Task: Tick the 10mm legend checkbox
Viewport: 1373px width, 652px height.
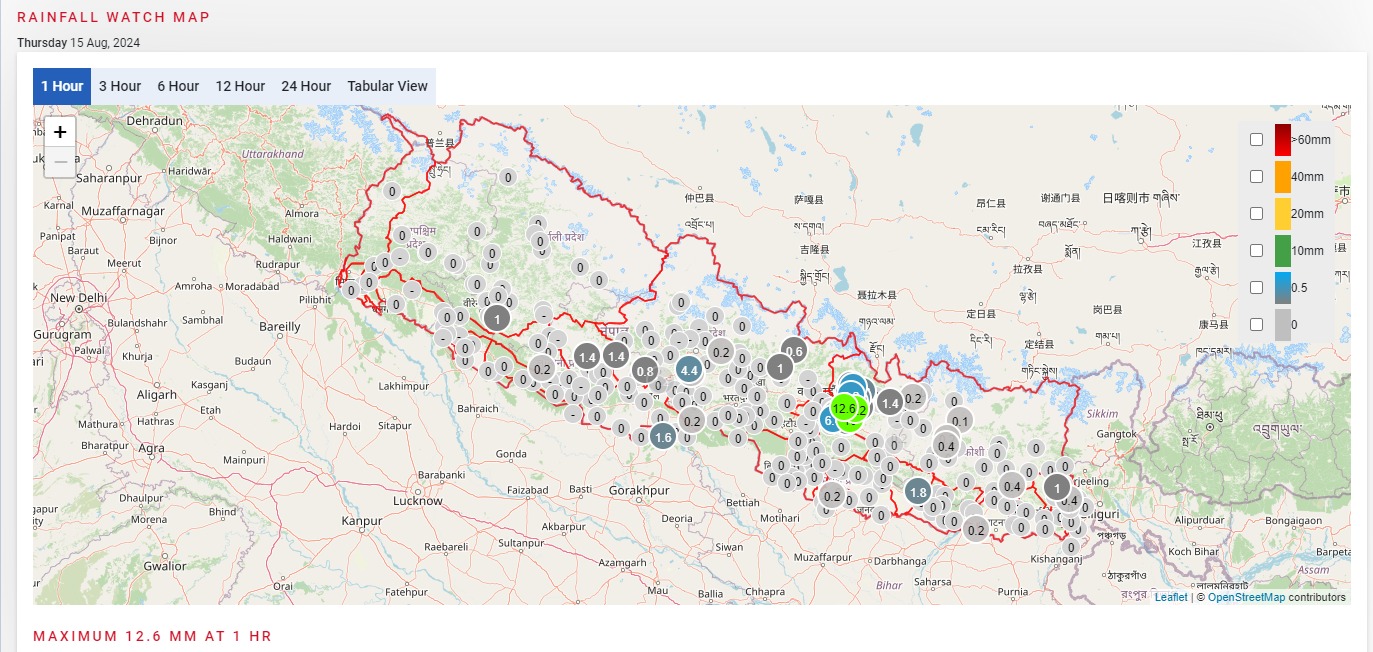Action: pyautogui.click(x=1256, y=250)
